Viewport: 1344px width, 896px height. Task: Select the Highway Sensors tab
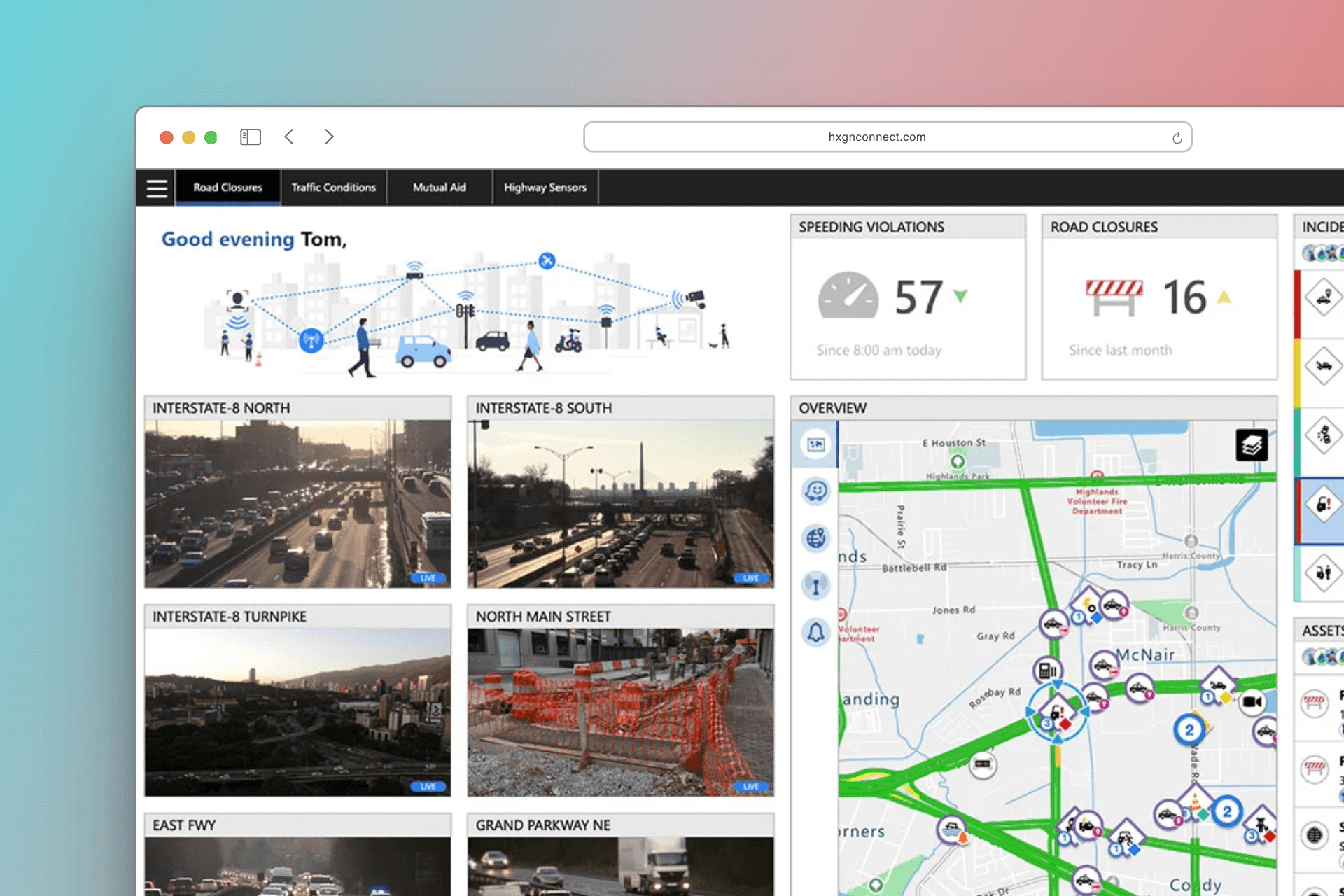pos(545,188)
